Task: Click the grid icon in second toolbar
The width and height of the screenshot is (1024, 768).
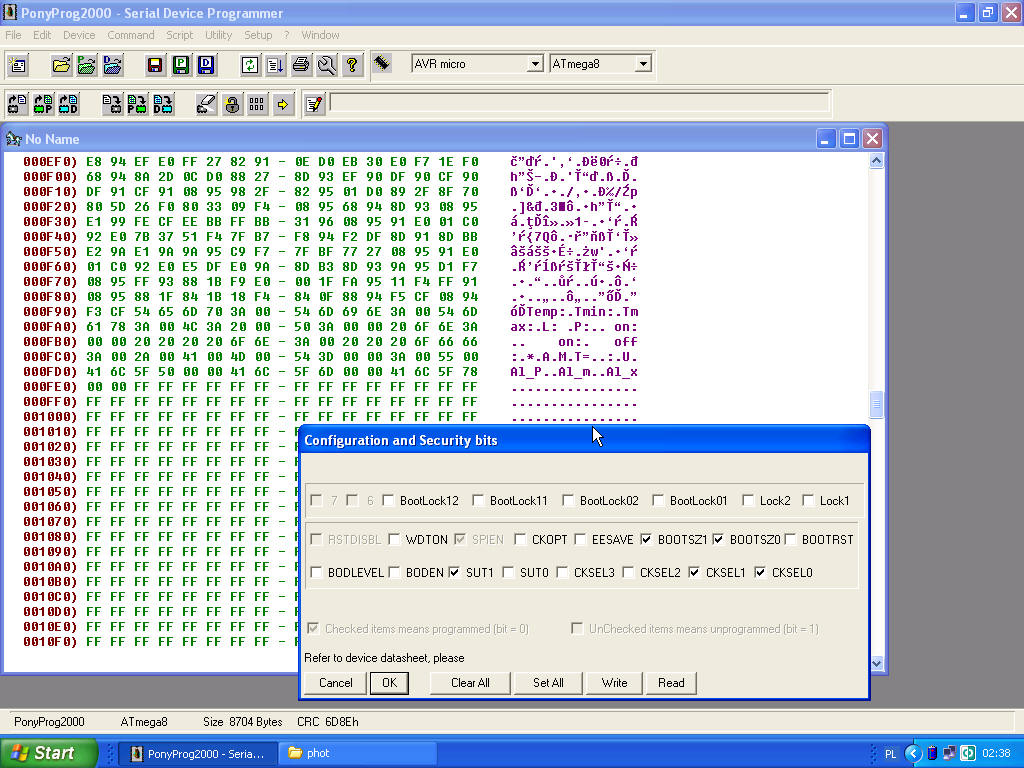Action: click(257, 104)
